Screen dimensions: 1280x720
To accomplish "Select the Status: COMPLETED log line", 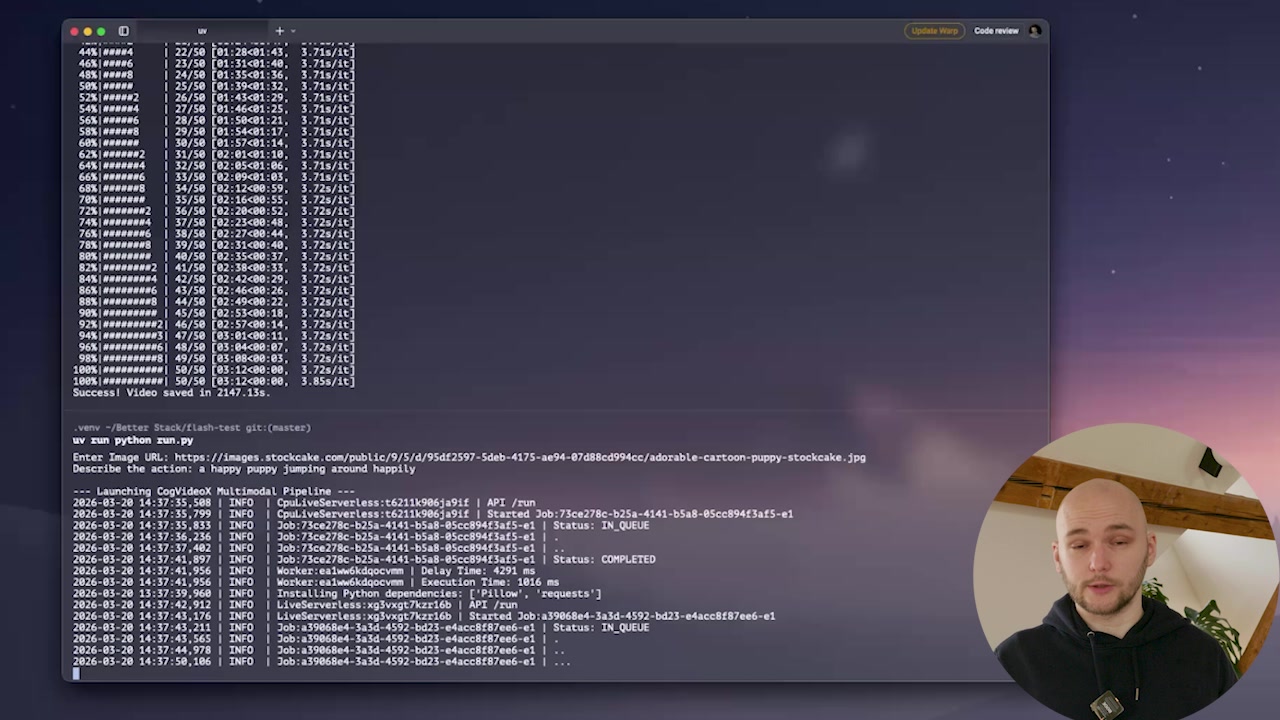I will [x=360, y=559].
